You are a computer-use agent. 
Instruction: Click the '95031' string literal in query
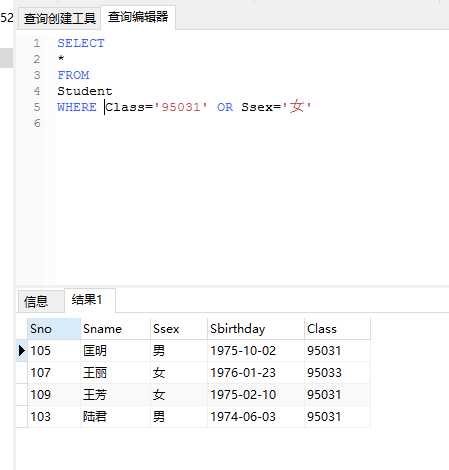click(x=180, y=107)
